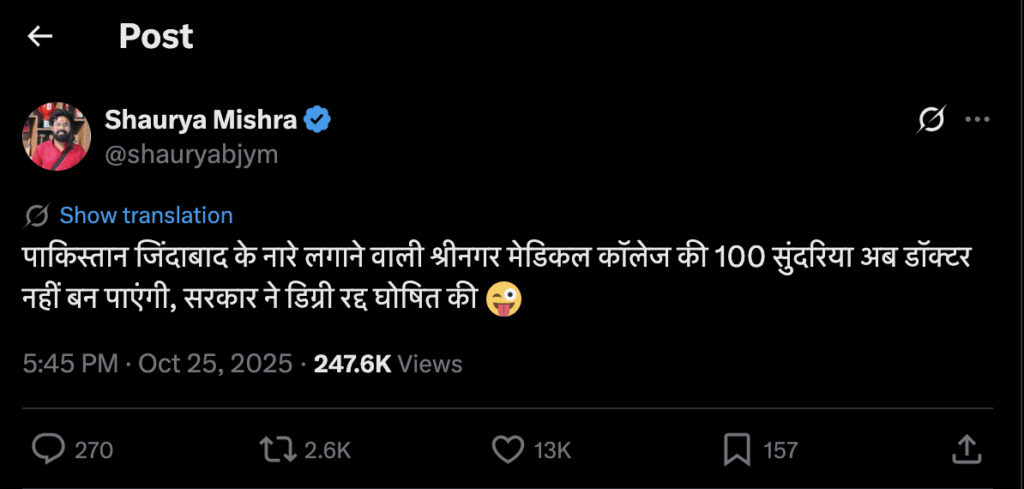This screenshot has height=489, width=1024.
Task: Click the reply speech bubble icon
Action: [48, 449]
